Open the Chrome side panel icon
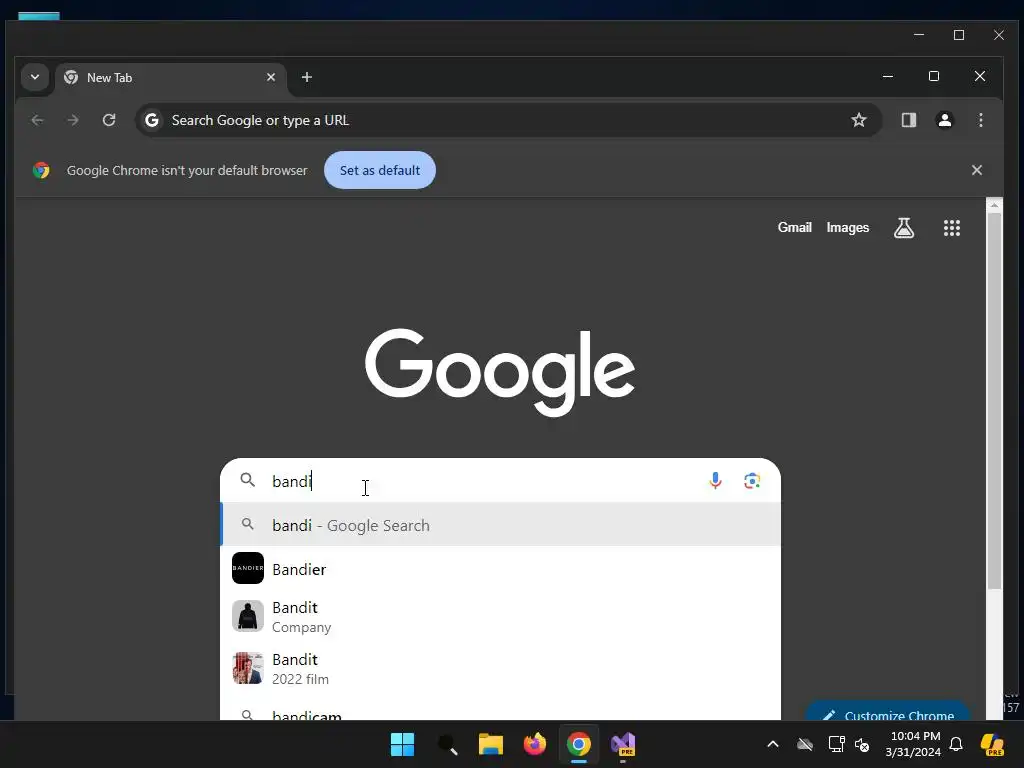1024x768 pixels. (x=908, y=120)
